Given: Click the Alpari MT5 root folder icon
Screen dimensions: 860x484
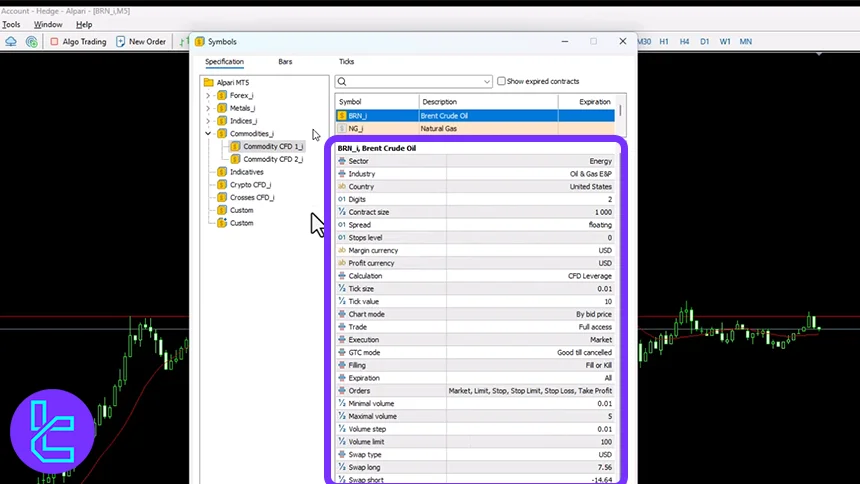Looking at the screenshot, I should tap(209, 82).
